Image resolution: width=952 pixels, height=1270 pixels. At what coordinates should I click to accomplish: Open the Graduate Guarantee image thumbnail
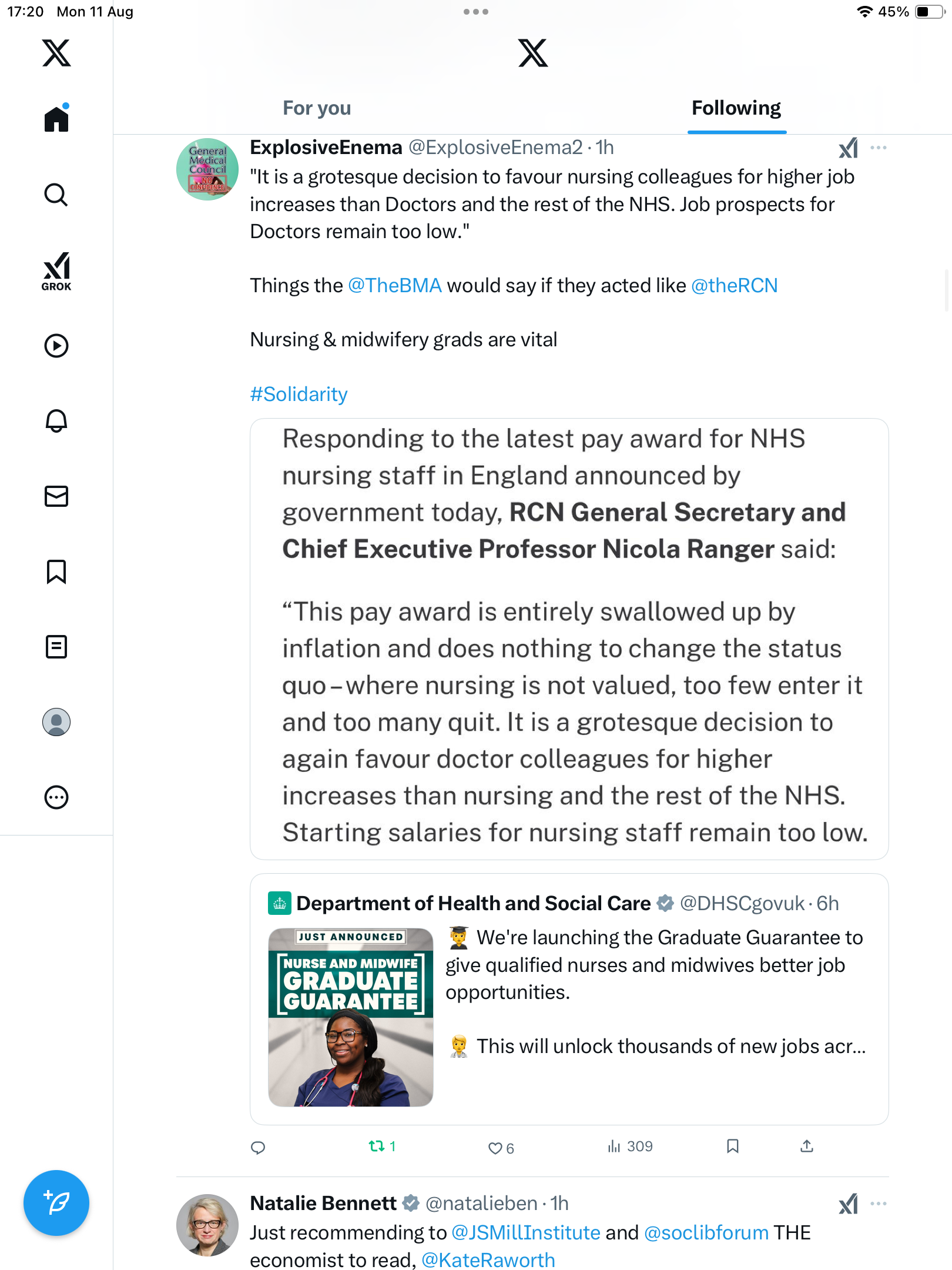[x=351, y=1017]
